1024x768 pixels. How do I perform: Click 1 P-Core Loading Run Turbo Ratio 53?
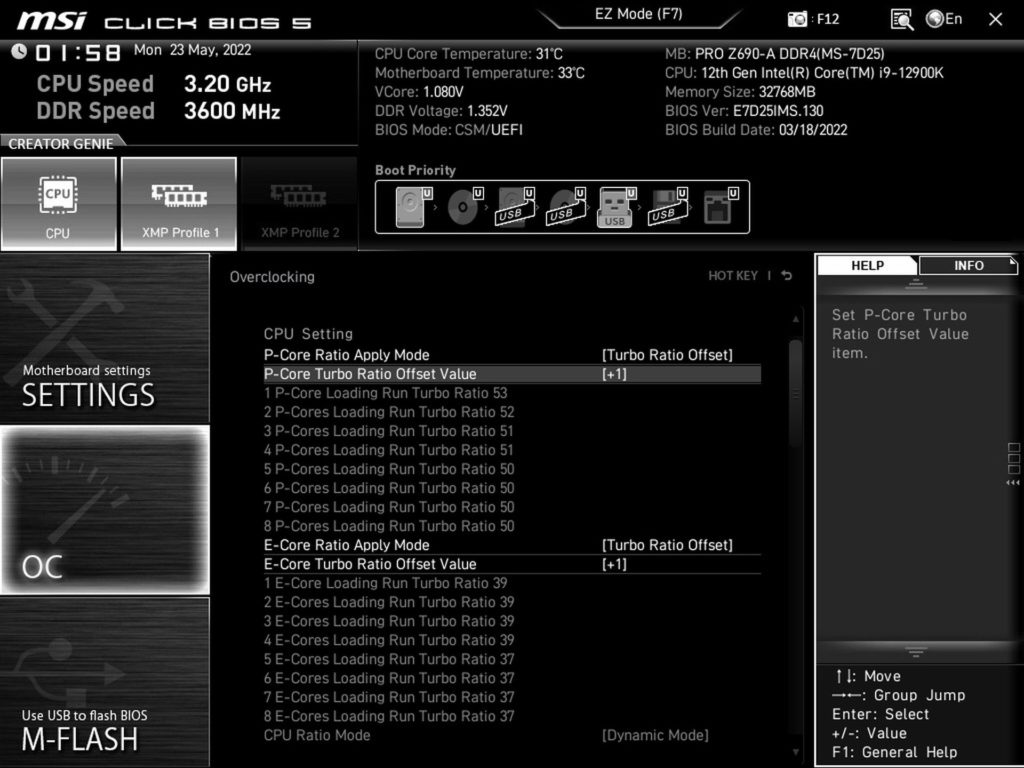click(385, 393)
